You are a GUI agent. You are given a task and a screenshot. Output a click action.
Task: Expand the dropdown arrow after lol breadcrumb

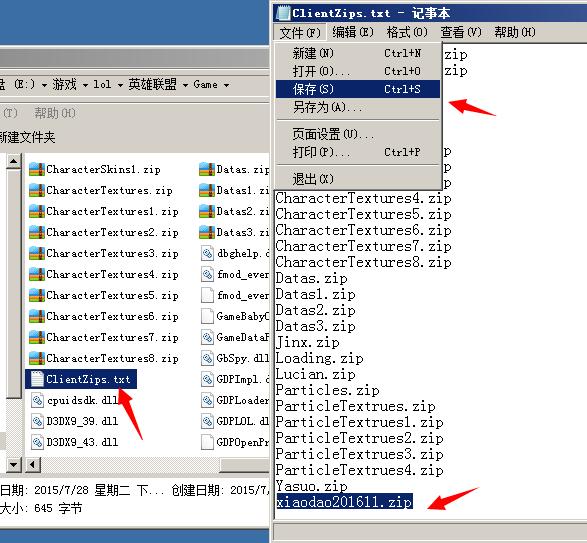(x=120, y=85)
